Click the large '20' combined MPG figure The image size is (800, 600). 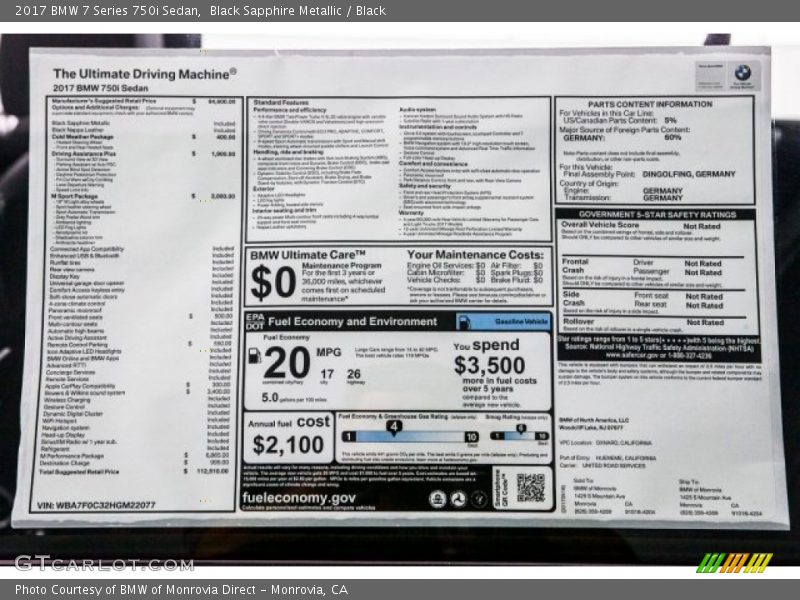[x=287, y=362]
